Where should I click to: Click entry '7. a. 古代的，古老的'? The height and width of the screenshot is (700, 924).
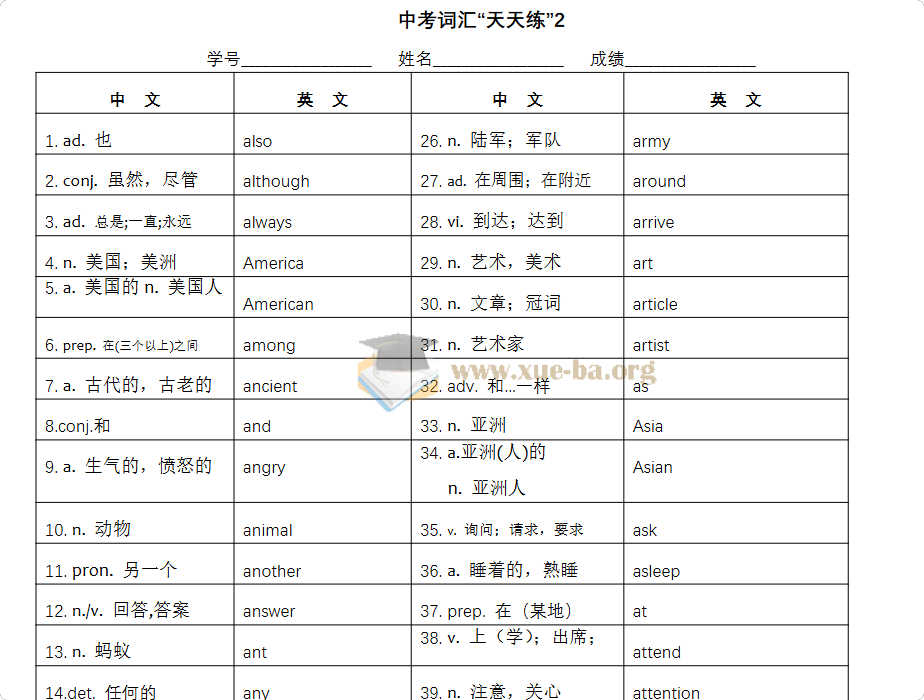(128, 385)
